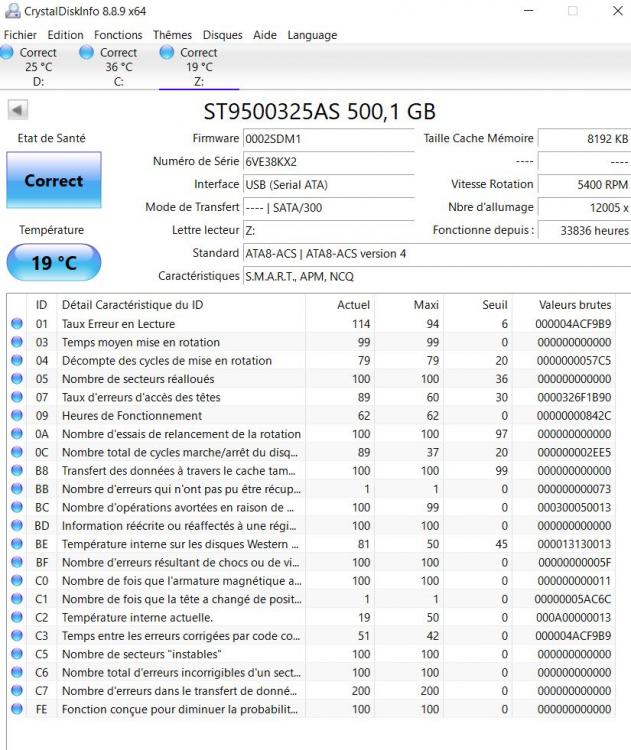Select drive Z: status indicator icon
Viewport: 631px width, 750px height.
tap(168, 53)
